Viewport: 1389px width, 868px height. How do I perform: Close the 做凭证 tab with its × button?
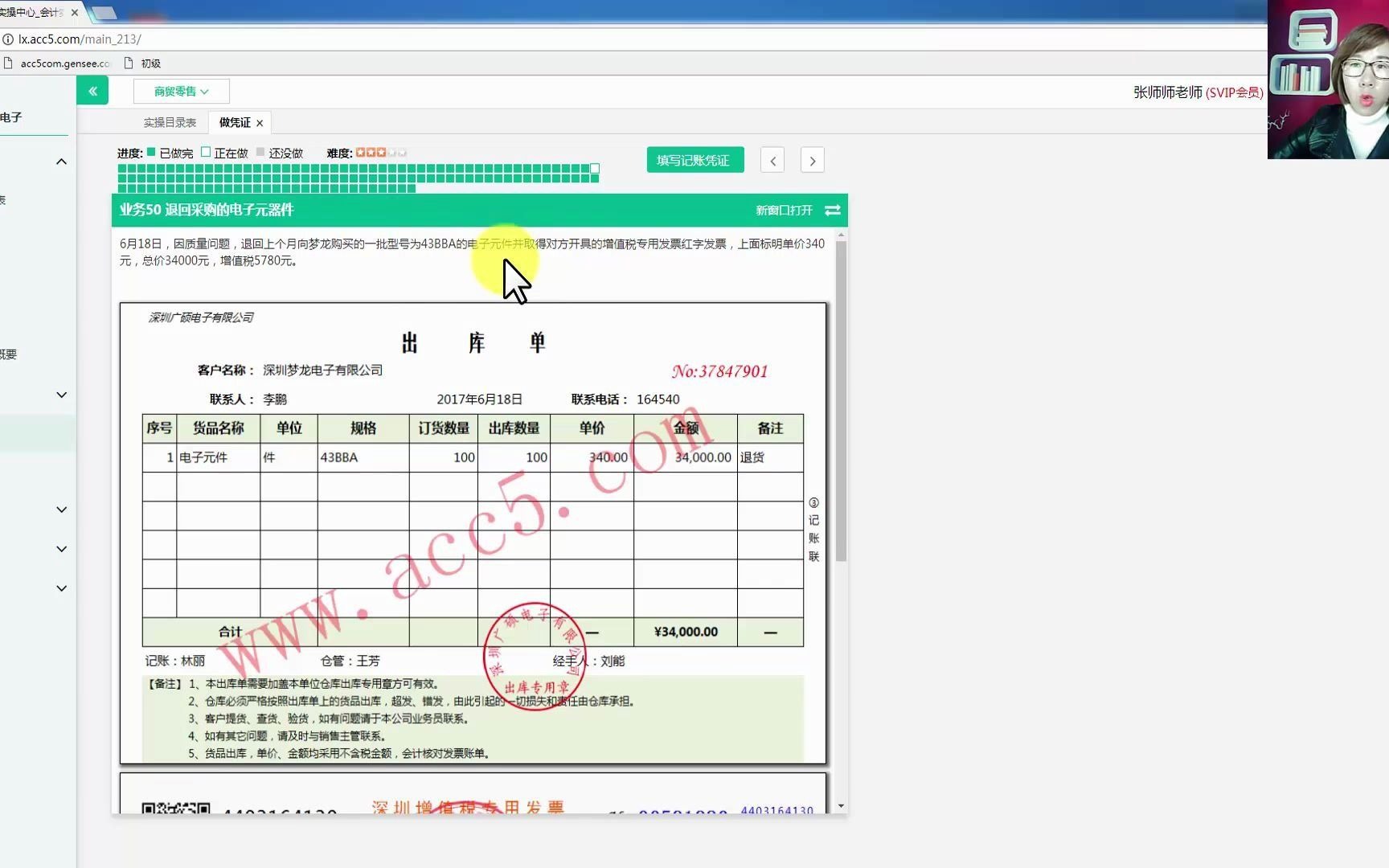pos(259,122)
